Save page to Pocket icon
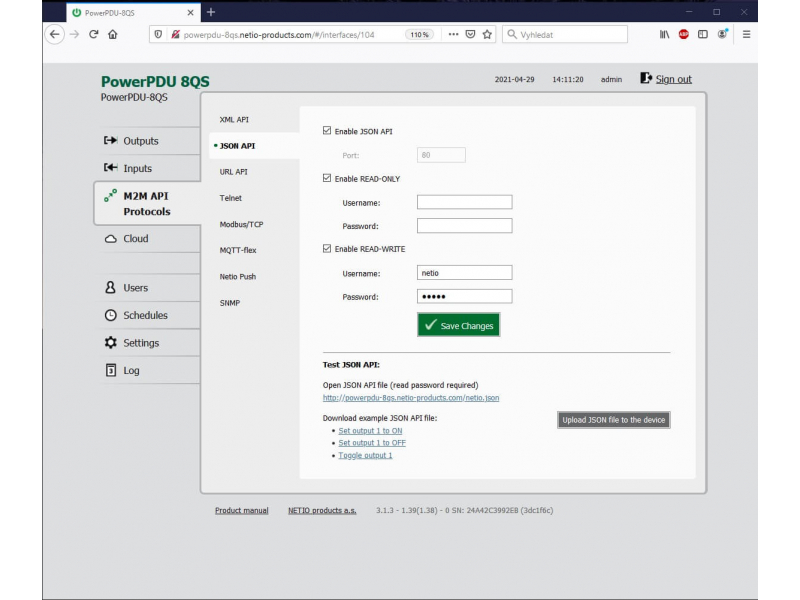Image resolution: width=800 pixels, height=600 pixels. [x=470, y=34]
